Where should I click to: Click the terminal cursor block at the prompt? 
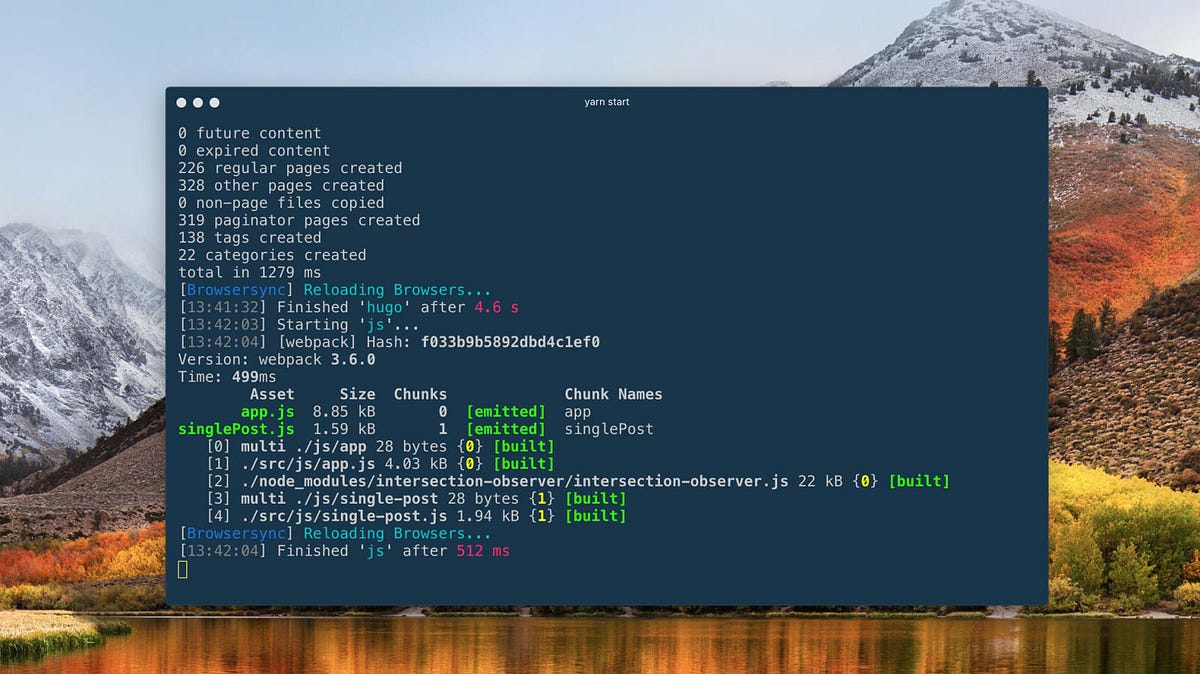pyautogui.click(x=183, y=569)
